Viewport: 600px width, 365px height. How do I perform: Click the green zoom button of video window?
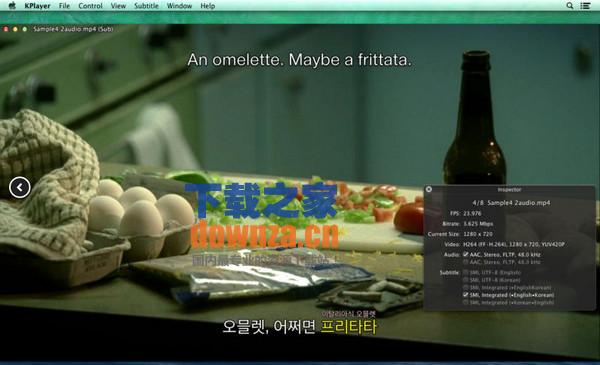pos(24,29)
